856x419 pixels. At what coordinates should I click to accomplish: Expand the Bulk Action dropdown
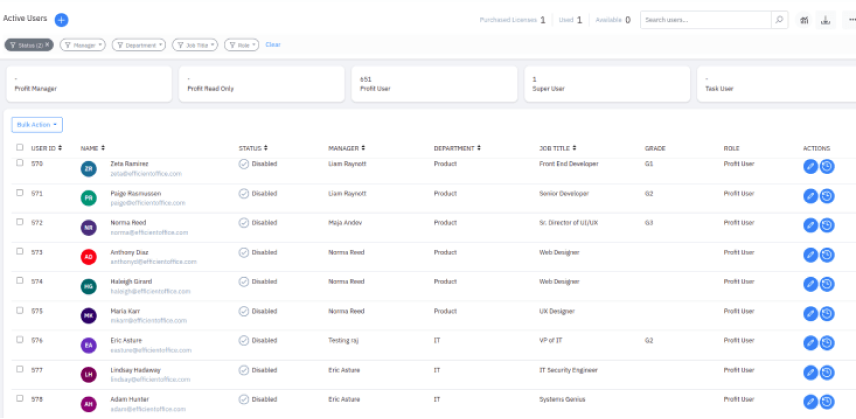(x=37, y=125)
